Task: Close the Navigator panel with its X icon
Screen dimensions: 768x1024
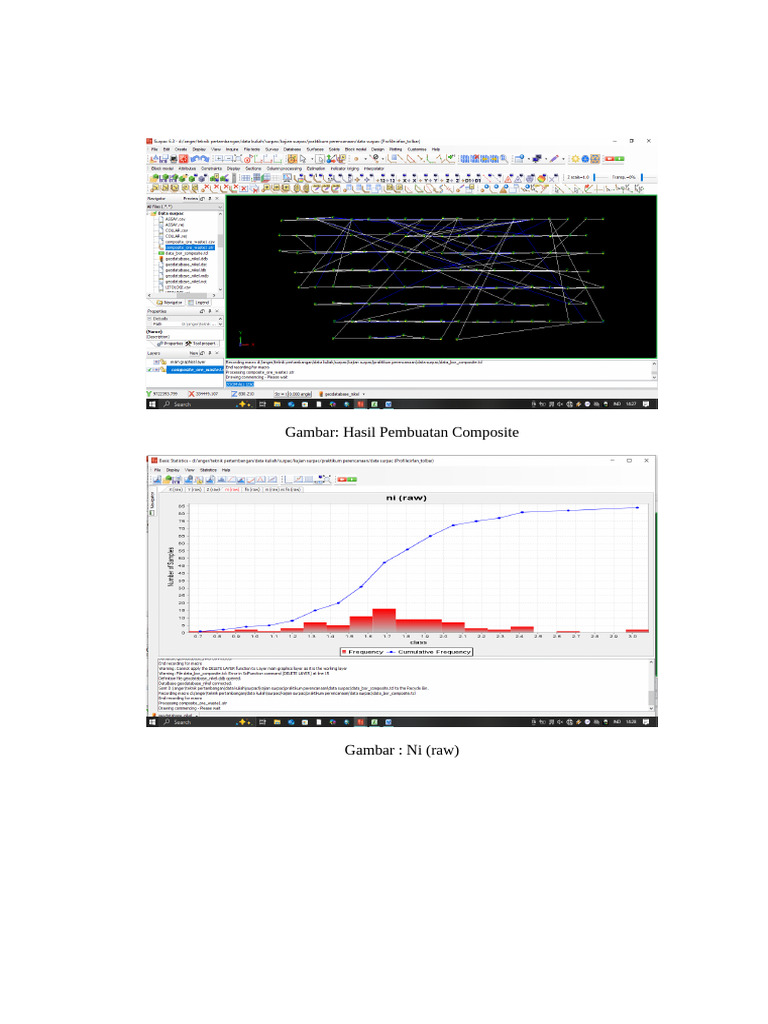Action: pos(217,199)
